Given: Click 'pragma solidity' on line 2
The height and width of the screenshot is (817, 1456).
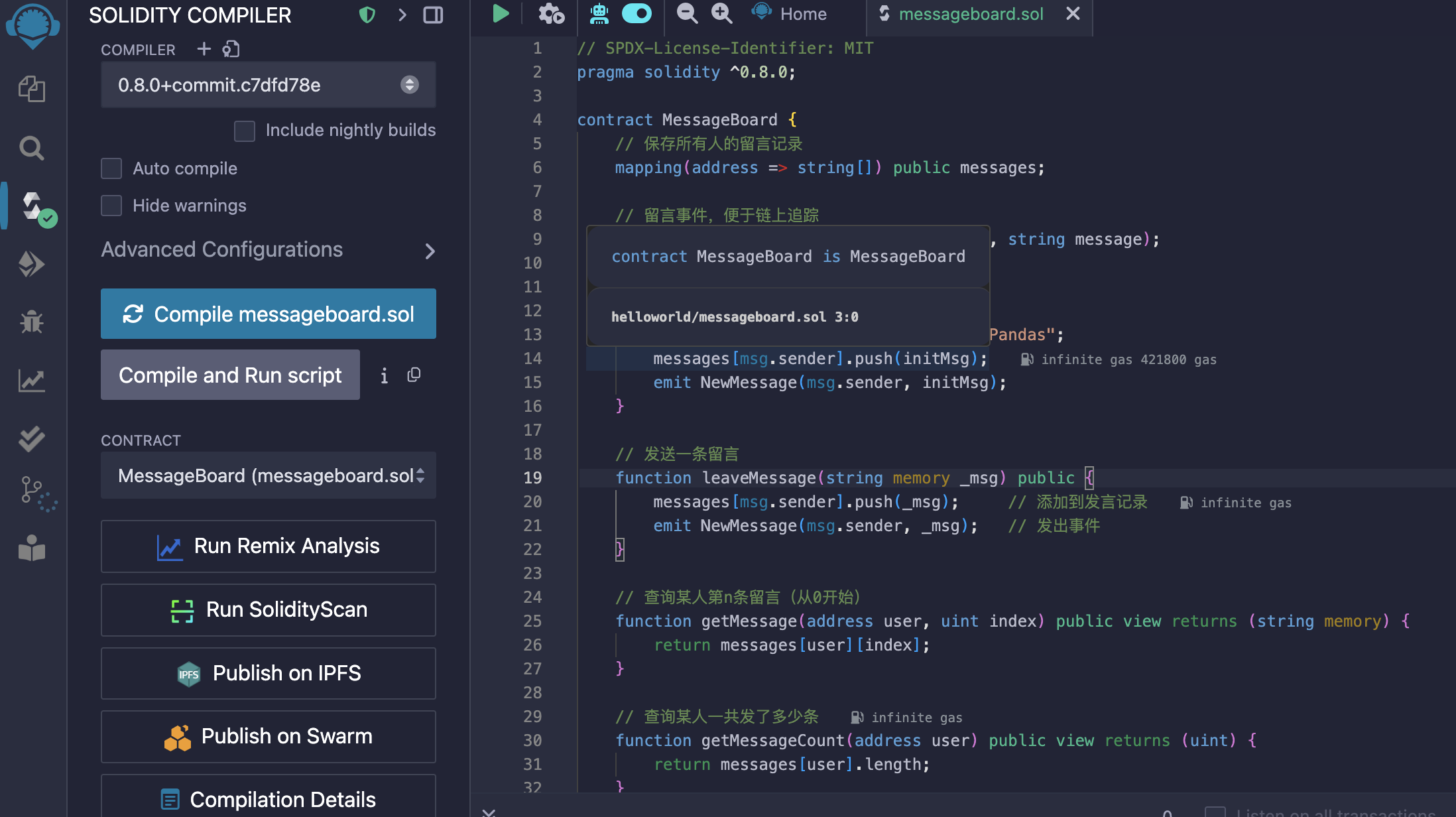Looking at the screenshot, I should pos(648,72).
